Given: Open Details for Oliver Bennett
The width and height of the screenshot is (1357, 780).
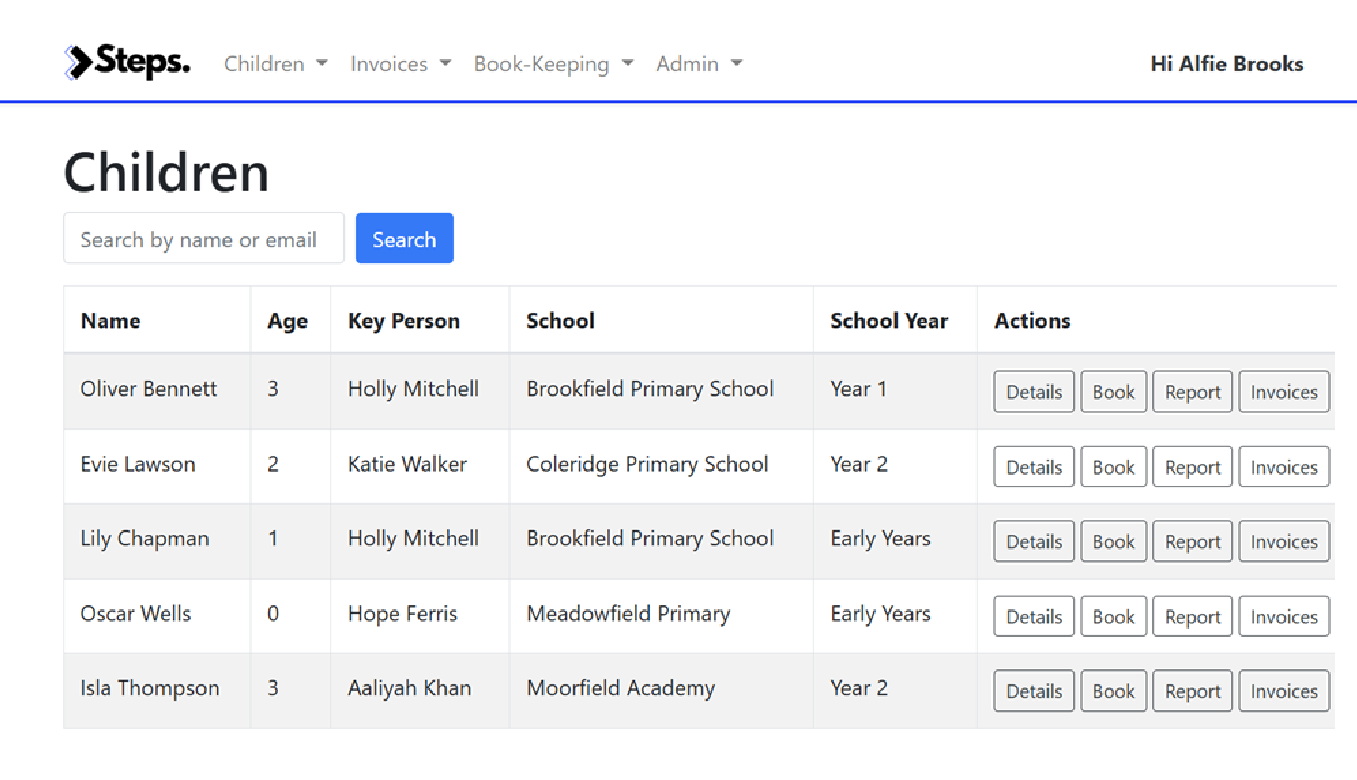Looking at the screenshot, I should 1033,392.
